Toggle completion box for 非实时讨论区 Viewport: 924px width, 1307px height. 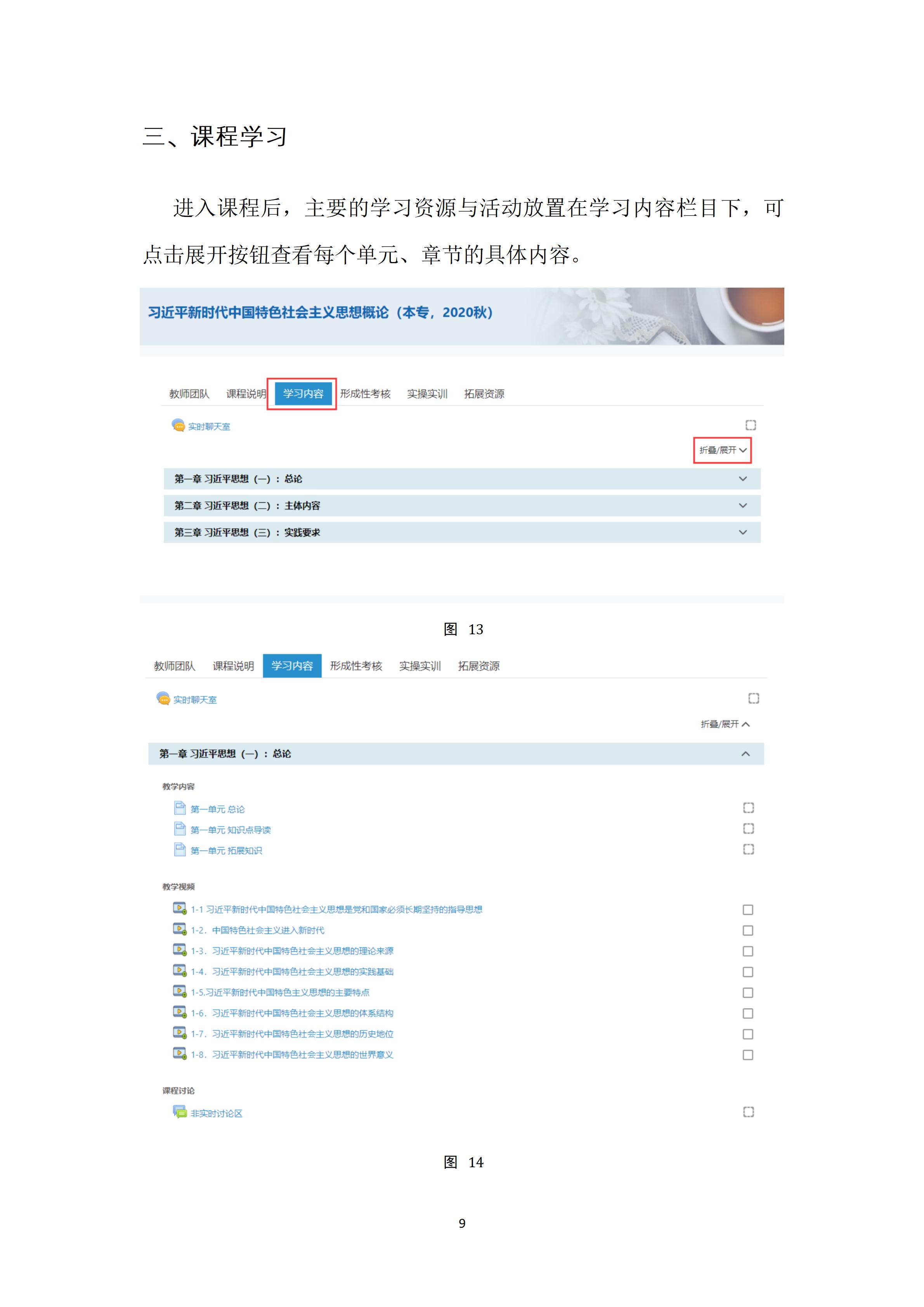pyautogui.click(x=749, y=1112)
